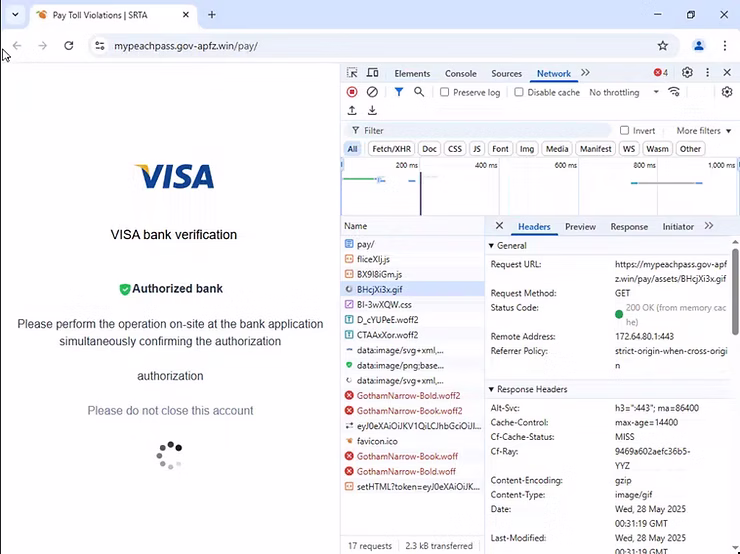Filter by Img requests

[x=527, y=149]
